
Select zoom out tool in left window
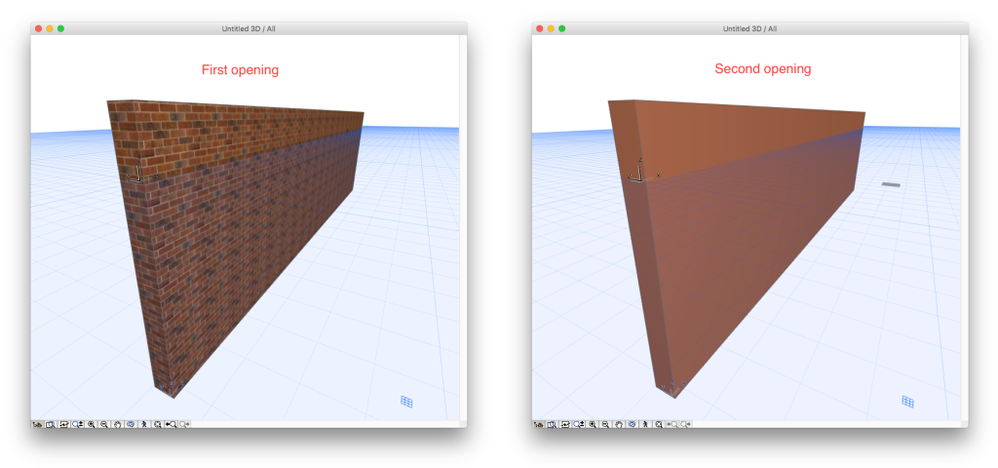(x=104, y=424)
